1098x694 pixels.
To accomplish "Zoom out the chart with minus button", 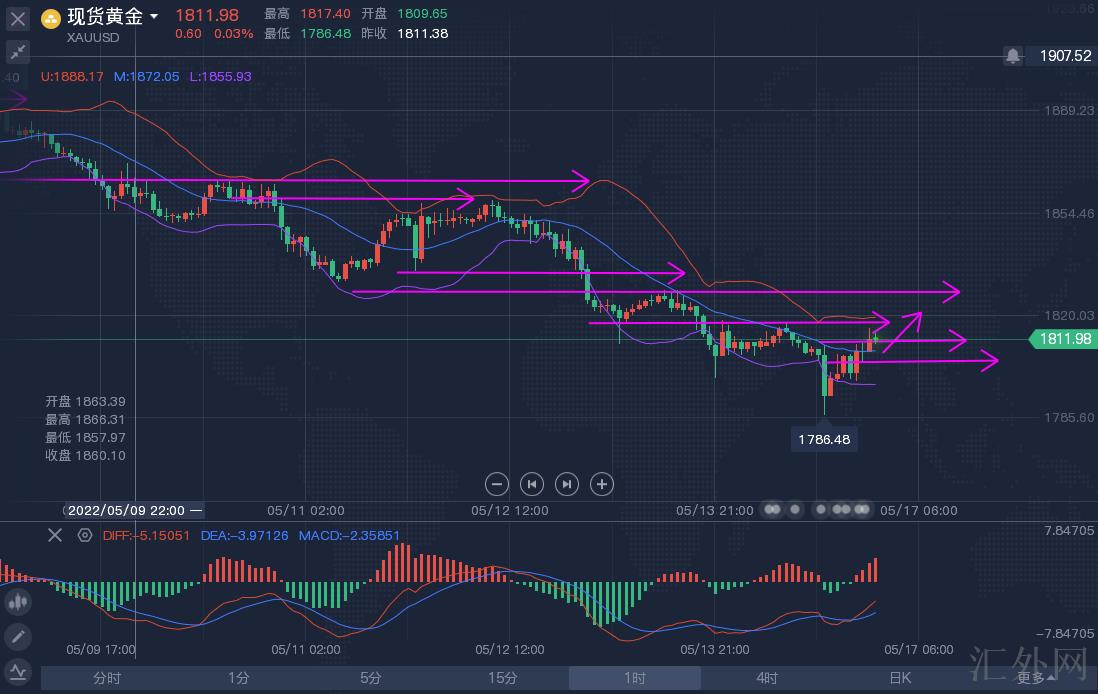I will tap(497, 484).
